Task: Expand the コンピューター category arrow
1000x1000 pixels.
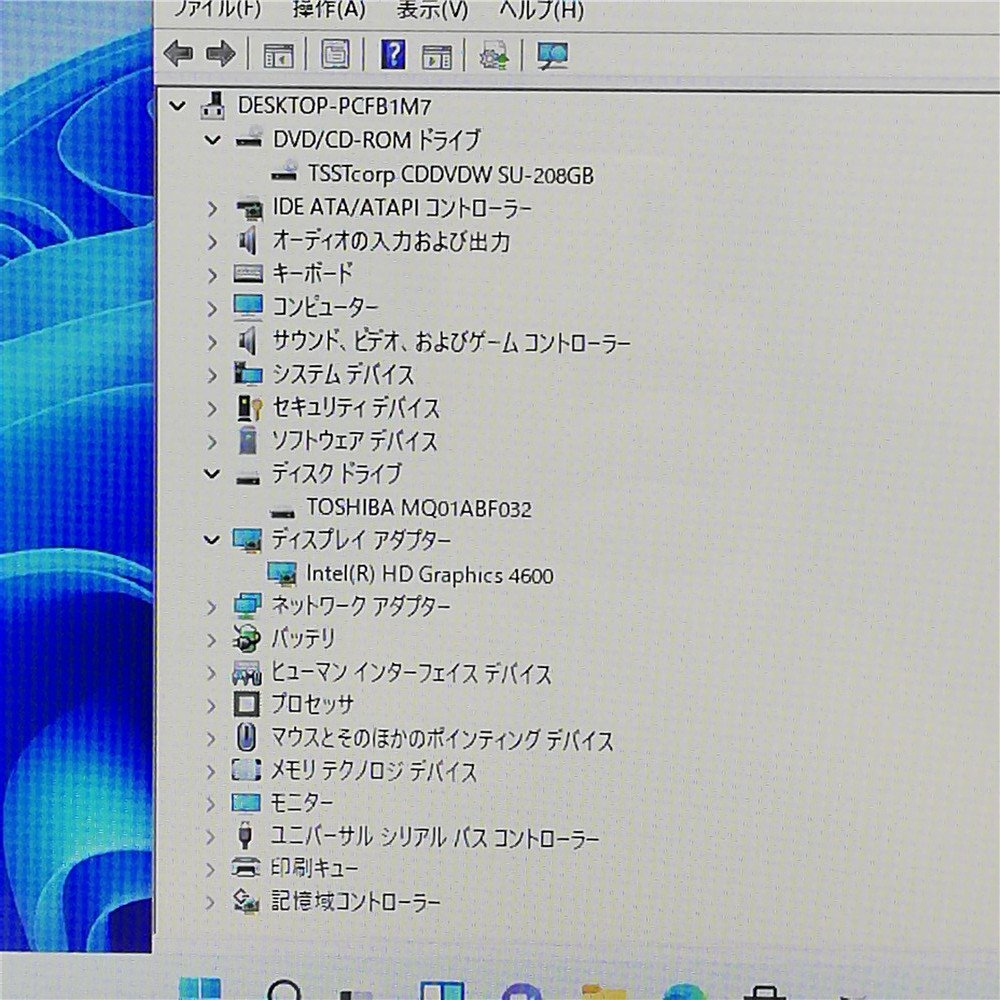Action: pyautogui.click(x=212, y=309)
